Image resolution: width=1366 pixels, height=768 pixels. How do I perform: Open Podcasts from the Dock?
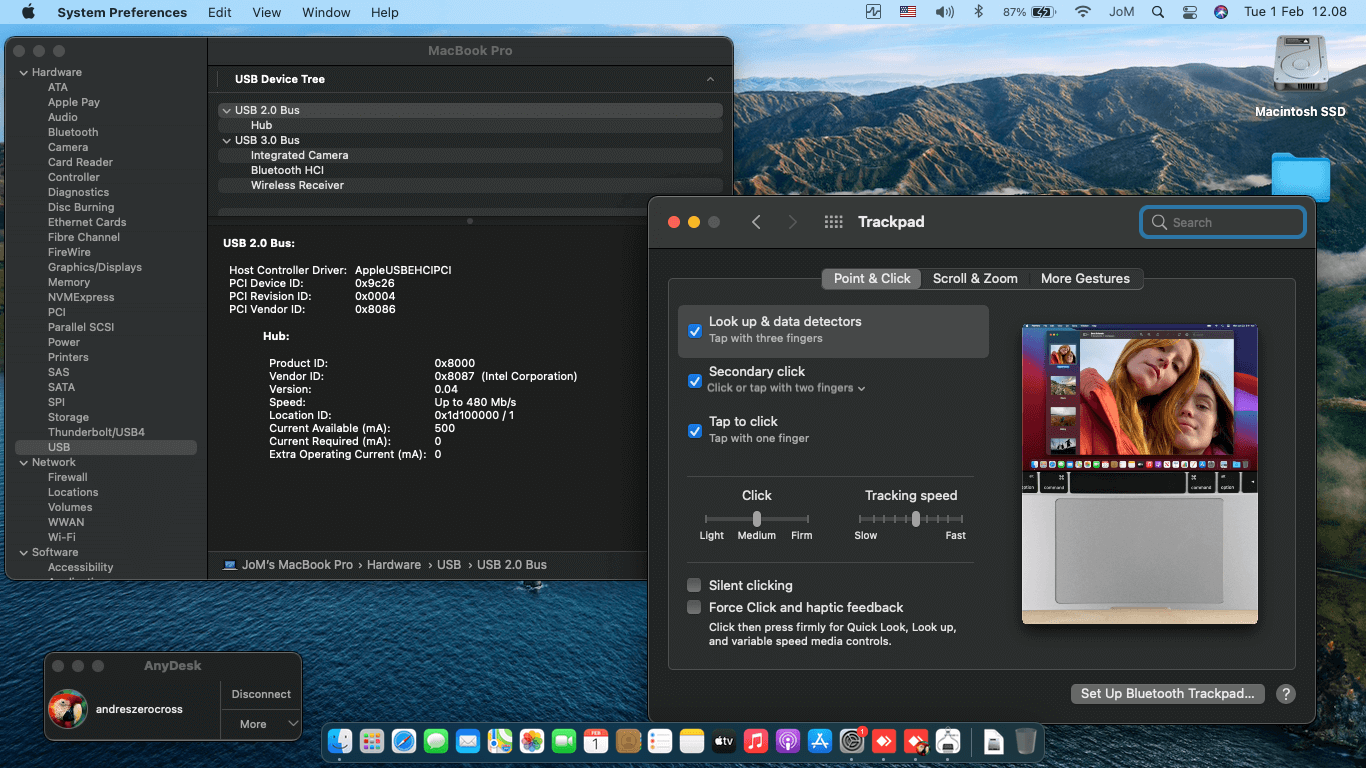point(787,741)
